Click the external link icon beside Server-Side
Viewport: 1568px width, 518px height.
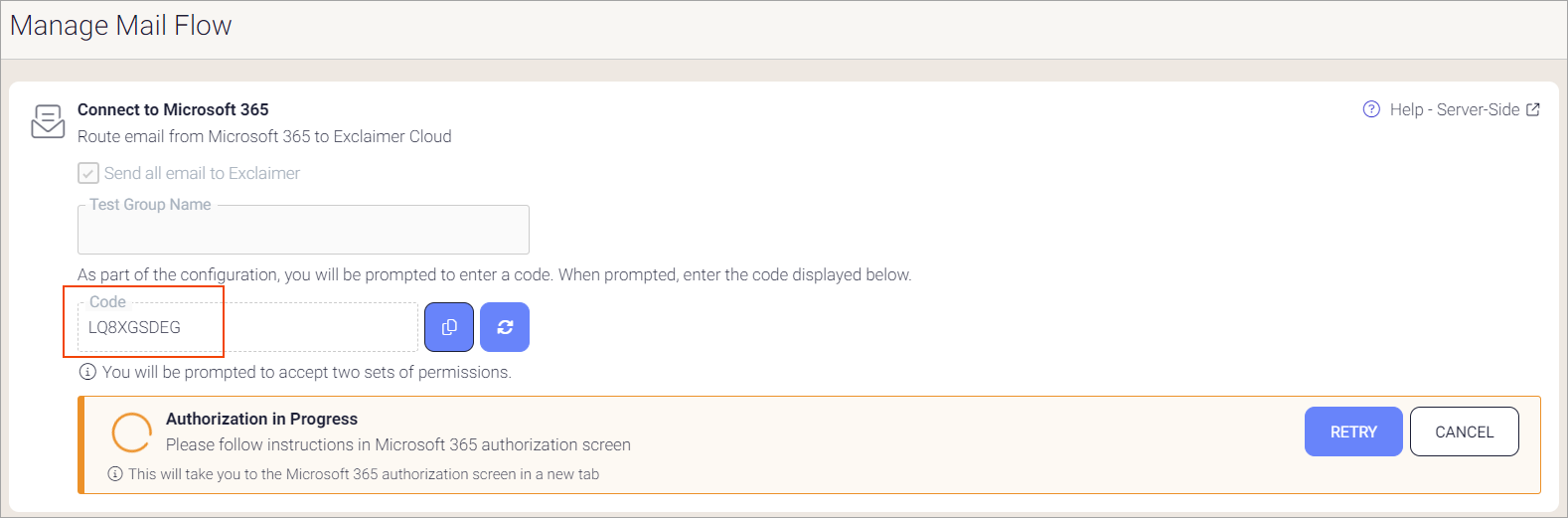[x=1533, y=109]
